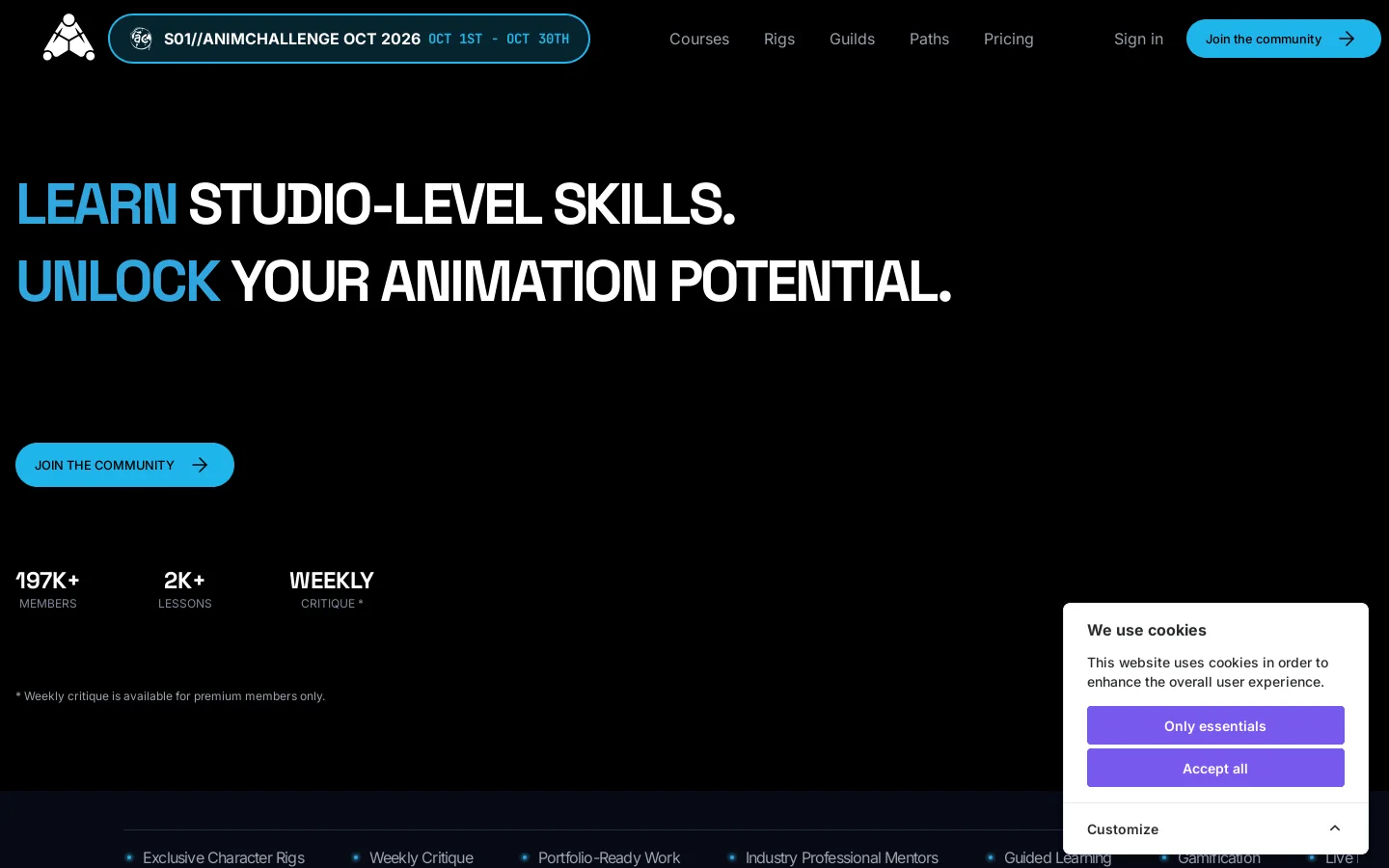Click the Sign in link
The image size is (1389, 868).
tap(1138, 39)
